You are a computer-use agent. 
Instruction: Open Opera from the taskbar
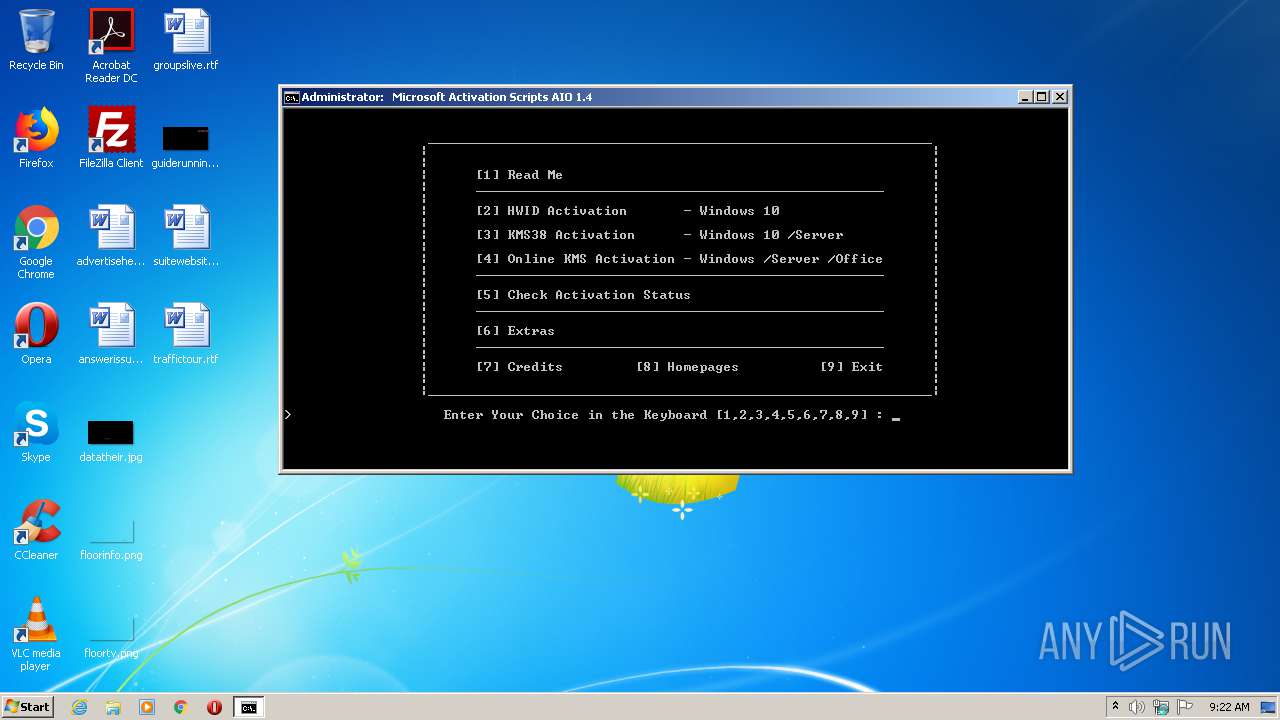pos(214,707)
